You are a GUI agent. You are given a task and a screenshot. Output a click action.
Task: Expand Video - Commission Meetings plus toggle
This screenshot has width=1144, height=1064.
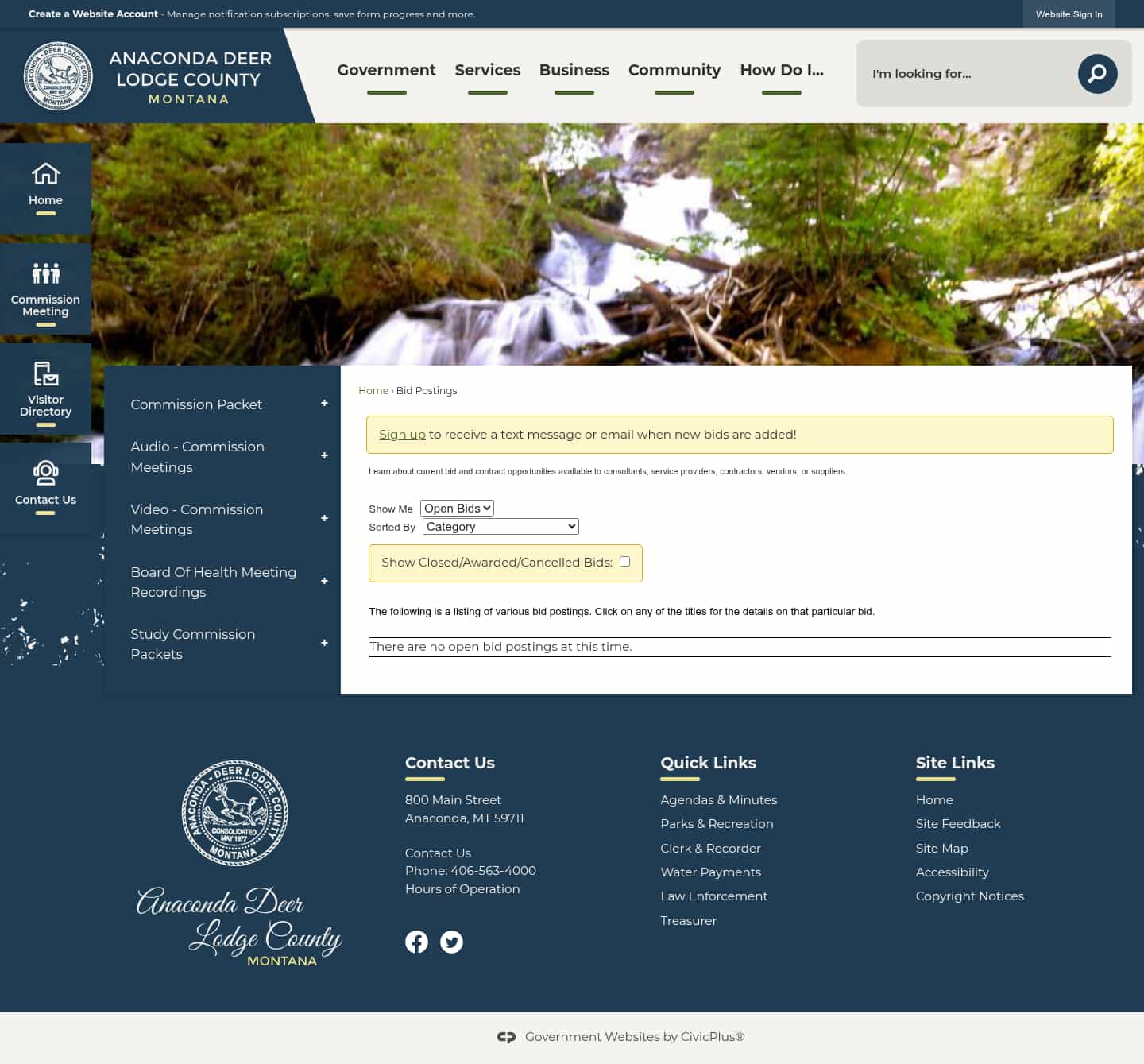pyautogui.click(x=324, y=519)
